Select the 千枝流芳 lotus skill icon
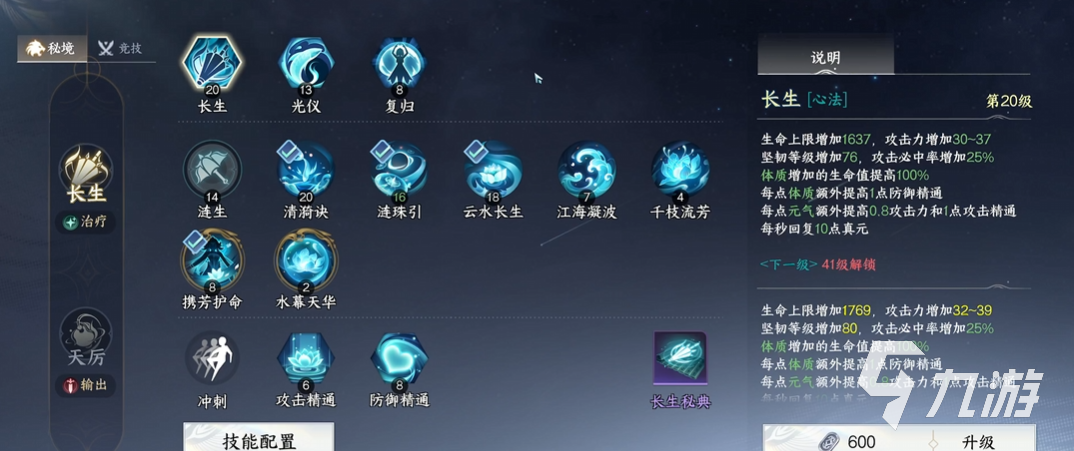1074x451 pixels. 680,171
